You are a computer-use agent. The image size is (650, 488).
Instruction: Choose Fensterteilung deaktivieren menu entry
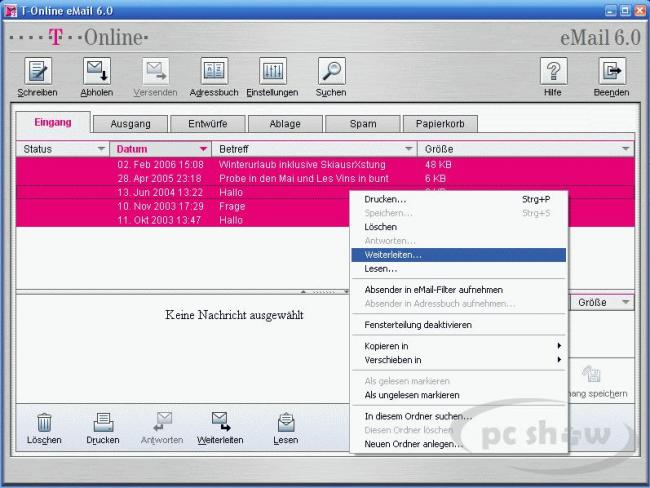[458, 325]
